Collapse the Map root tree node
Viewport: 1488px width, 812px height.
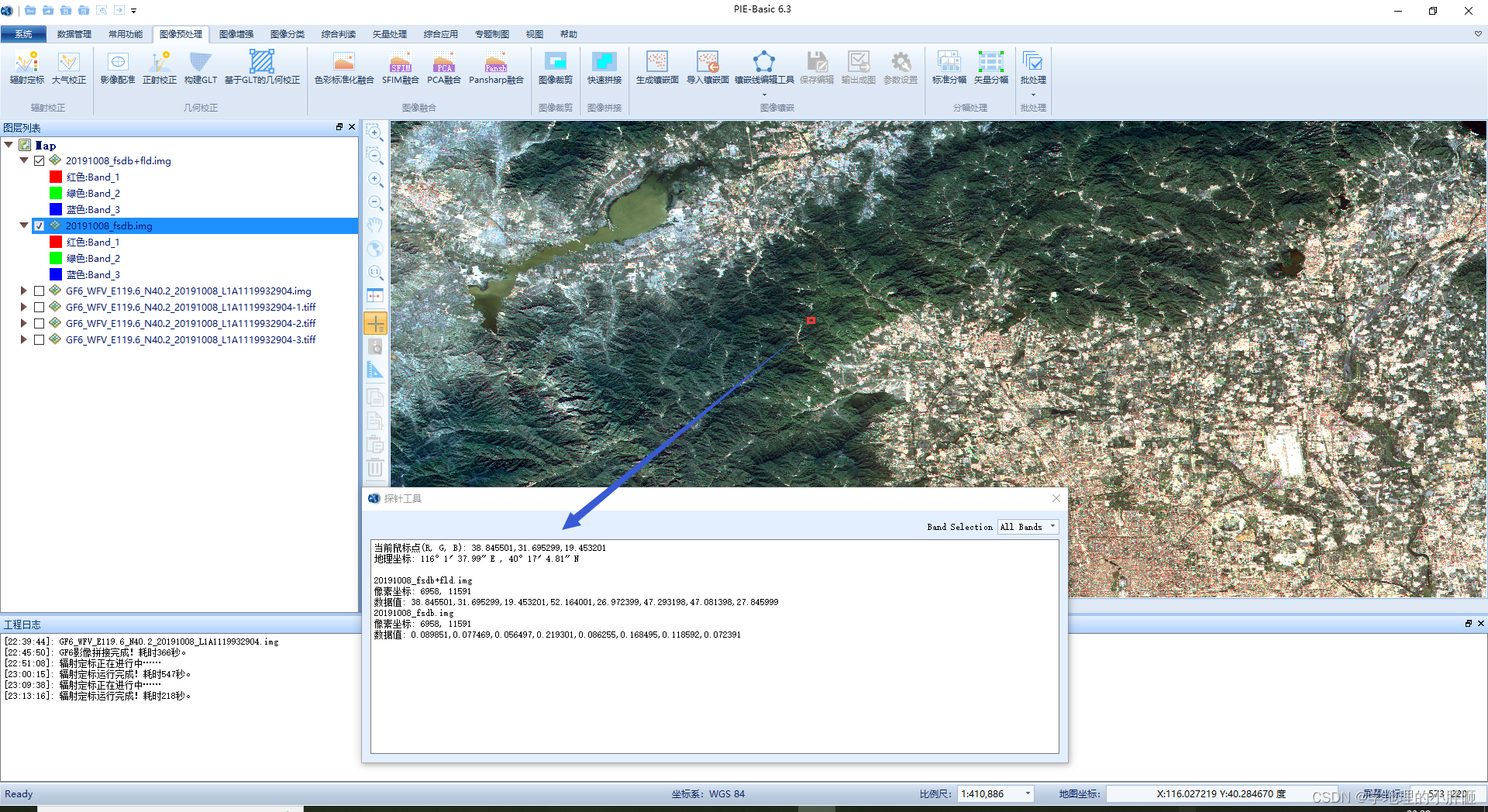[x=9, y=145]
